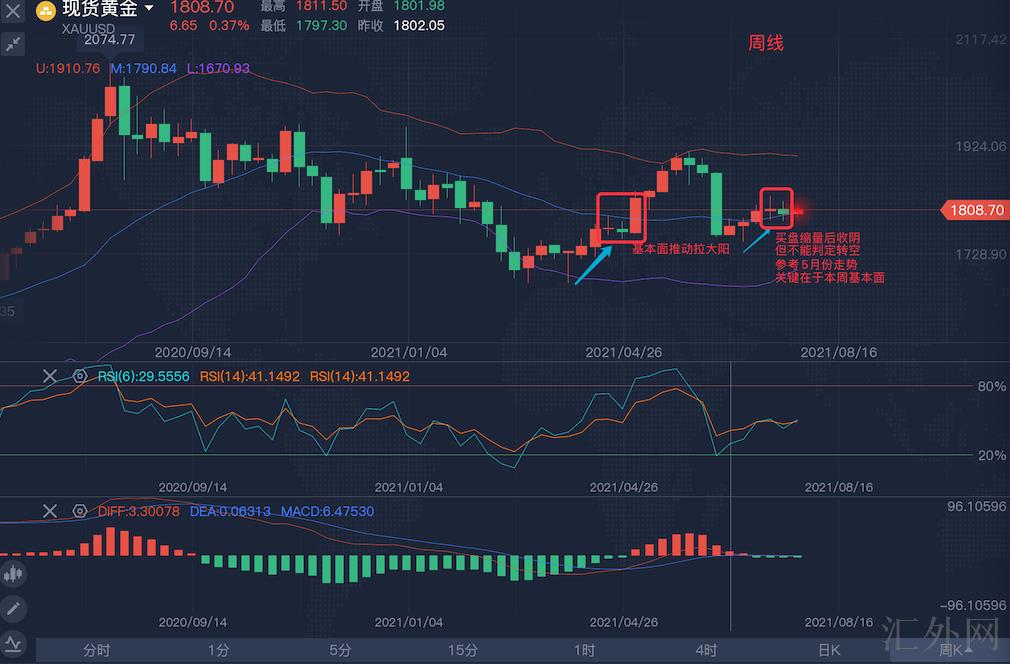Activate the pencil drawing tool
This screenshot has height=664, width=1010.
click(x=13, y=607)
